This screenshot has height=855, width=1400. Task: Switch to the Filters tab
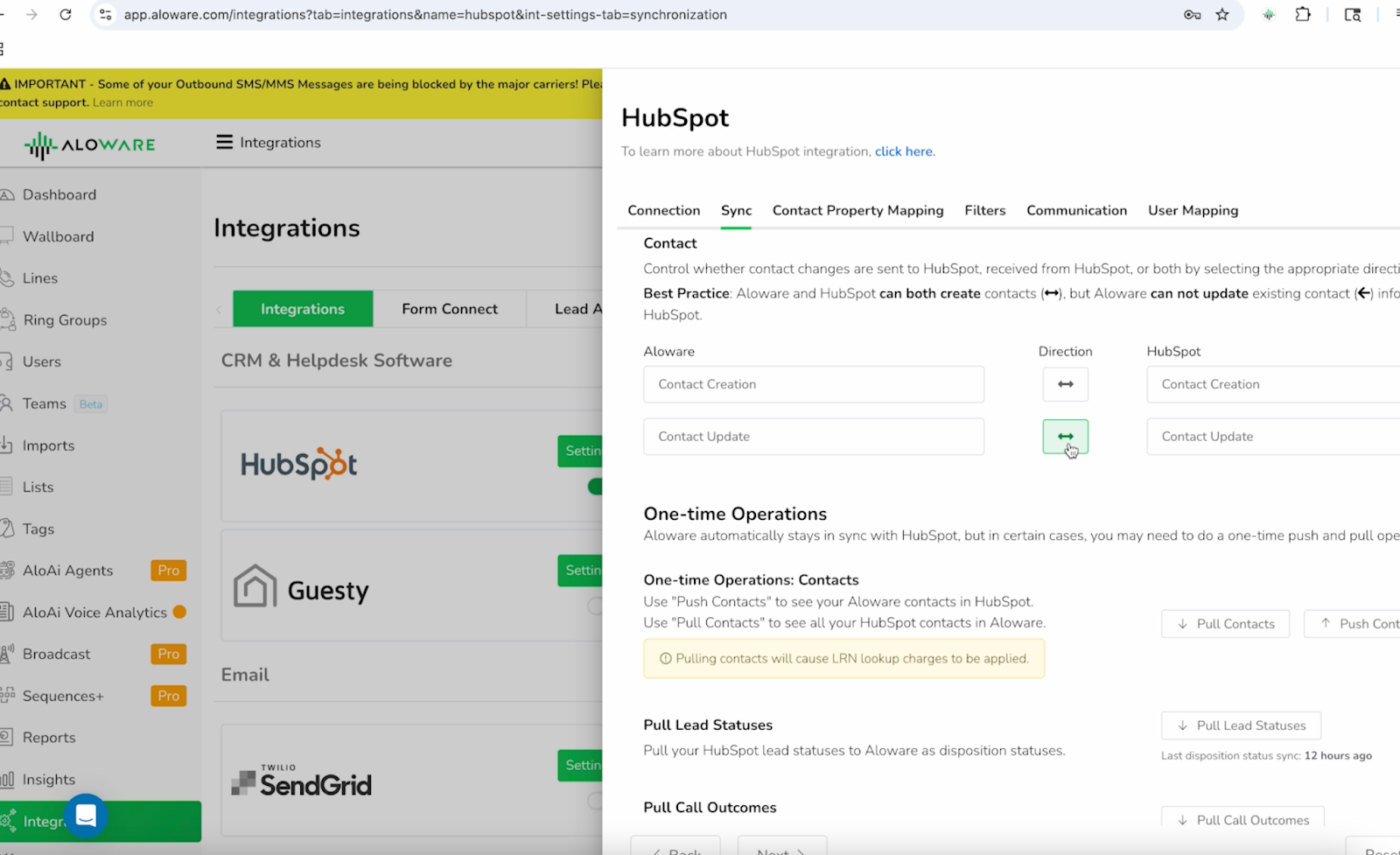(x=985, y=210)
